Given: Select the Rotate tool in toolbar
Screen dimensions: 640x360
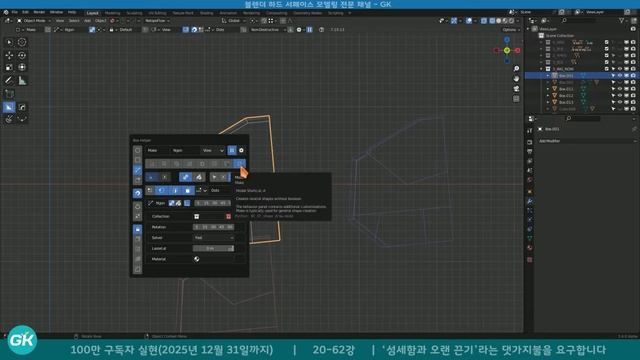Looking at the screenshot, I should (22, 55).
